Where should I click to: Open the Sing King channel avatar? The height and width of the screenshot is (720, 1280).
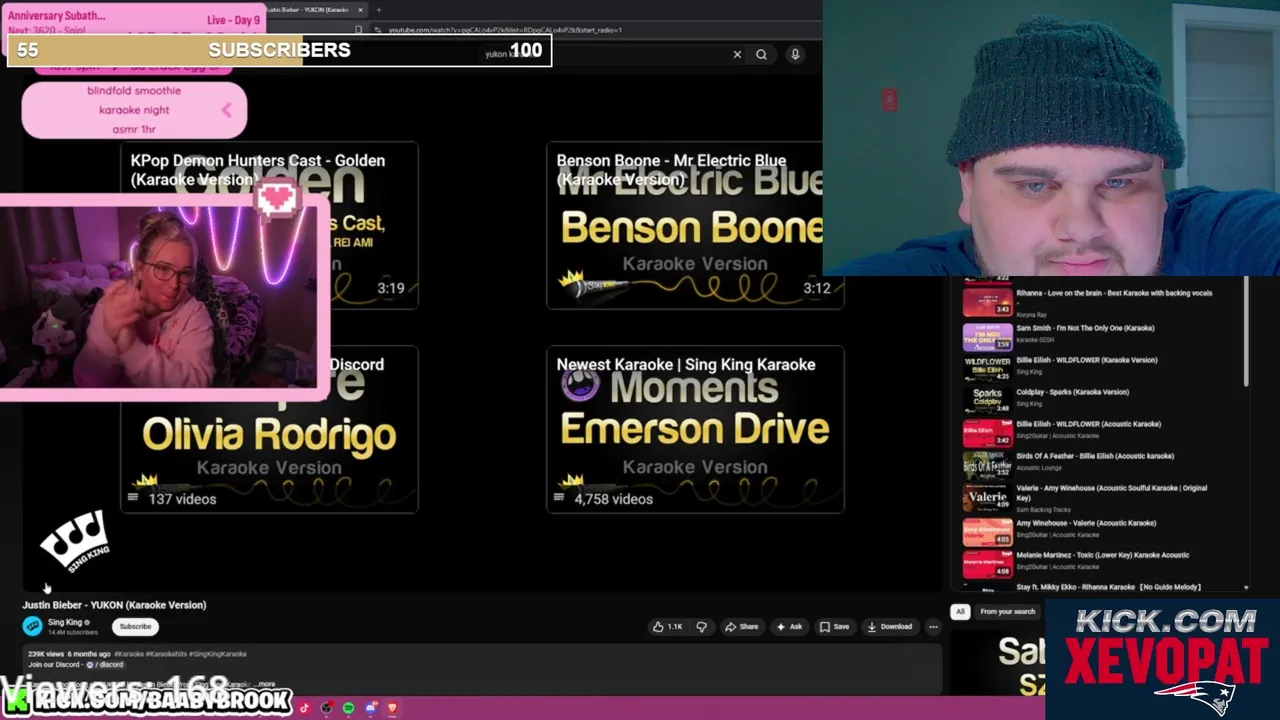(x=33, y=626)
